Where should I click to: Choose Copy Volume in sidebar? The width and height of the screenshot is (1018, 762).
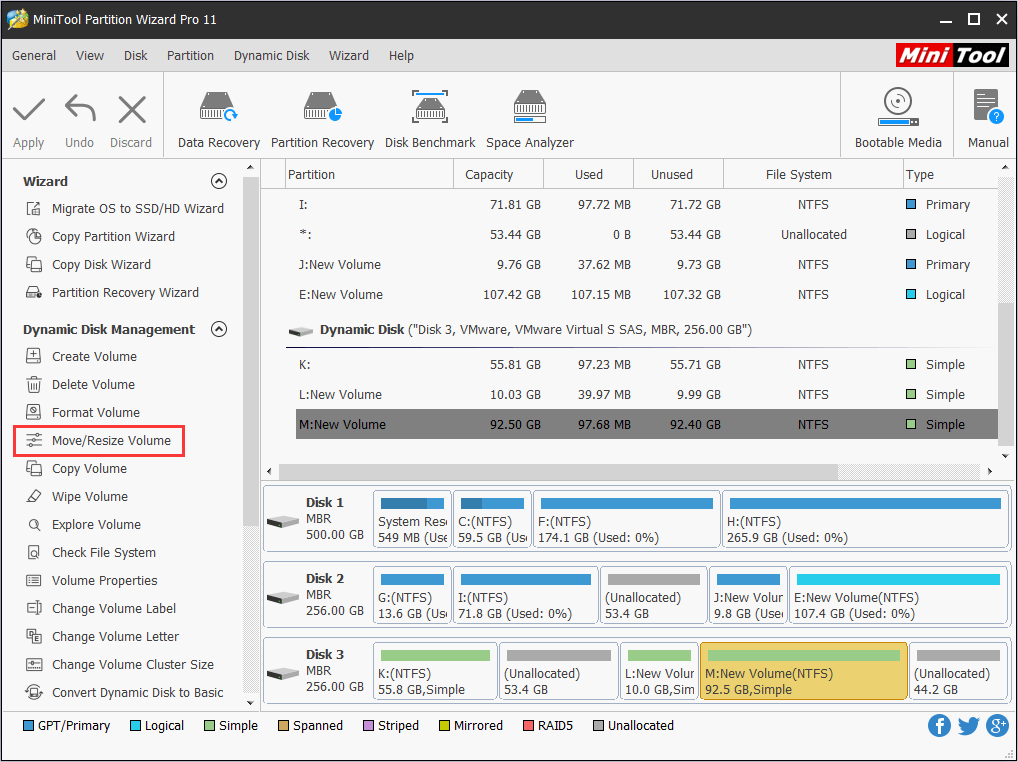click(x=76, y=468)
